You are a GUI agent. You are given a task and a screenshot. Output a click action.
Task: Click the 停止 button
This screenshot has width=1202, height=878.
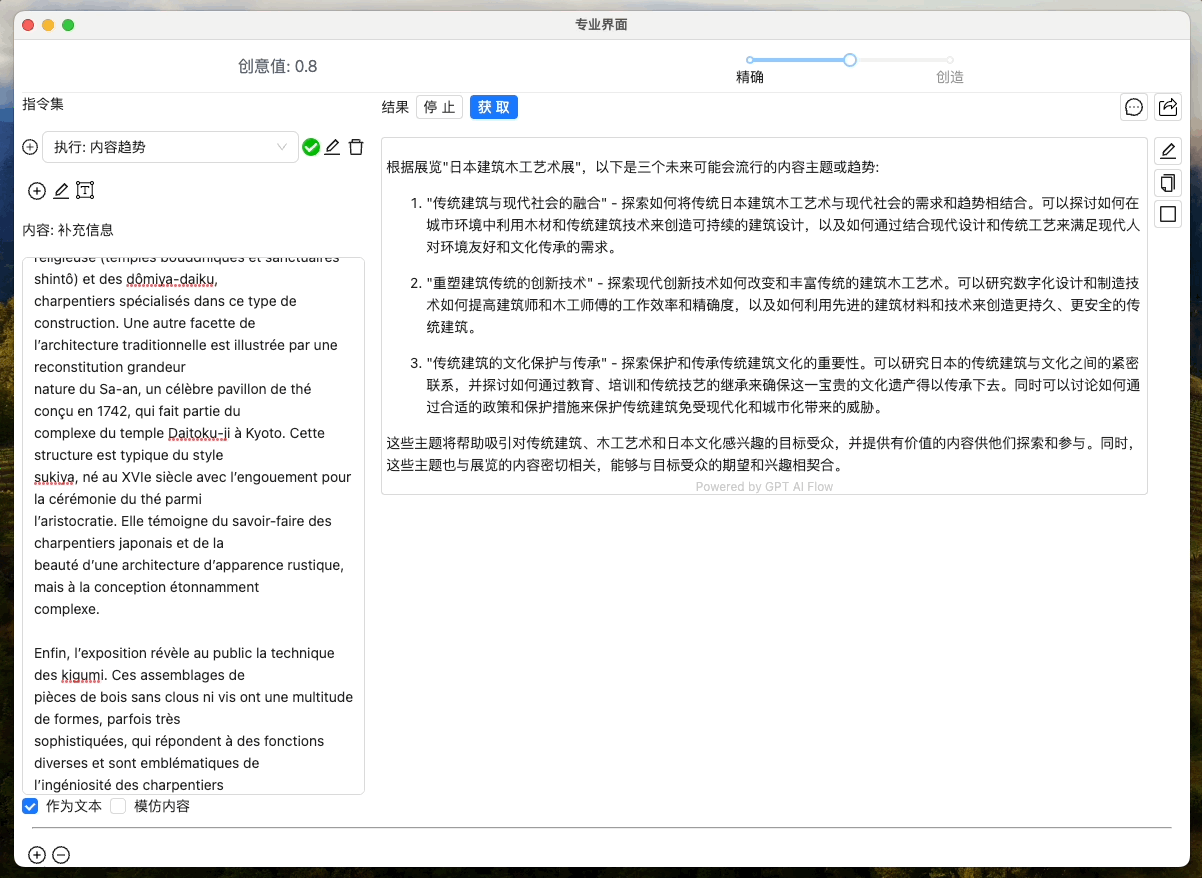[439, 107]
